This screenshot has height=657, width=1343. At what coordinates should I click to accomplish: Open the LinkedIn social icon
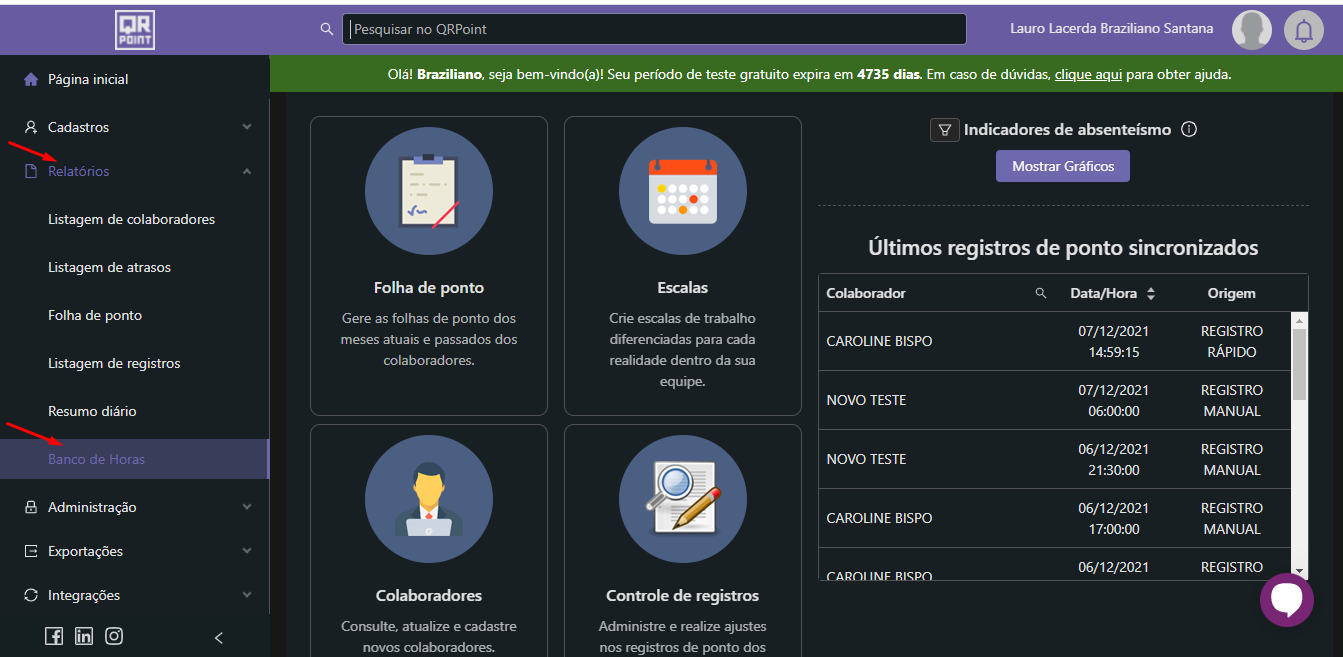click(x=84, y=636)
